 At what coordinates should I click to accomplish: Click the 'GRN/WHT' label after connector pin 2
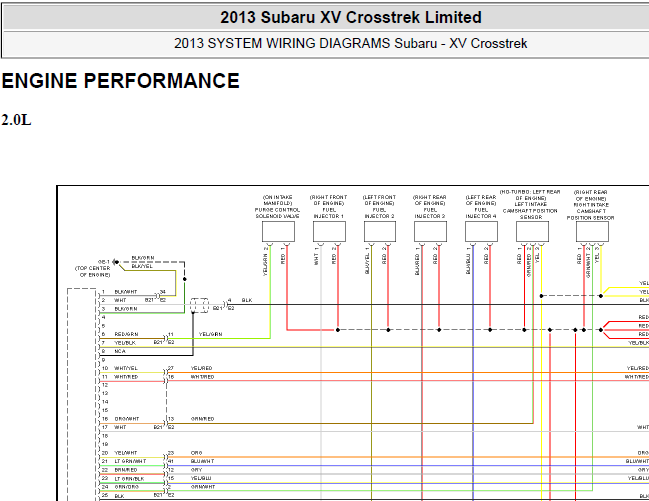(x=202, y=487)
